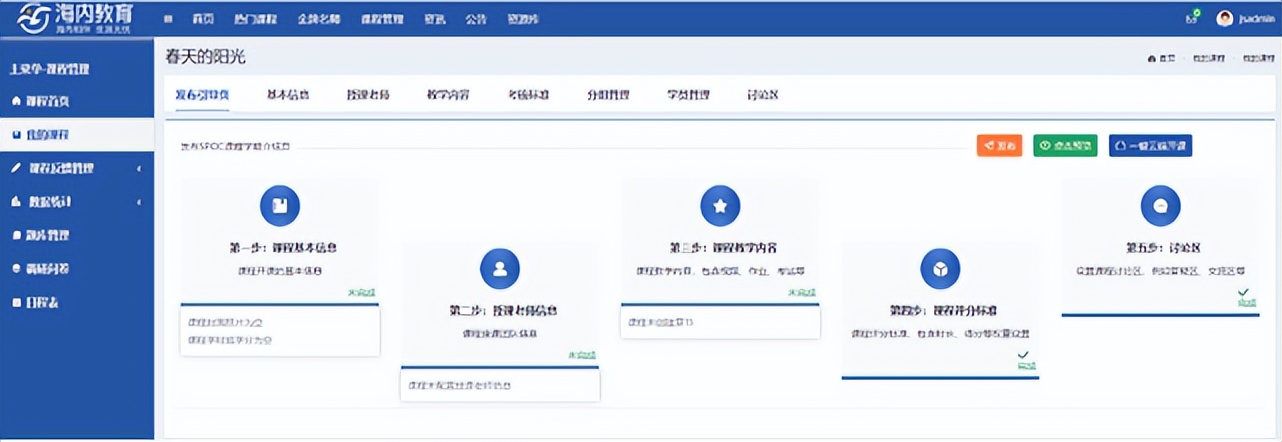Image resolution: width=1282 pixels, height=442 pixels.
Task: Click the step three star icon
Action: click(x=720, y=206)
